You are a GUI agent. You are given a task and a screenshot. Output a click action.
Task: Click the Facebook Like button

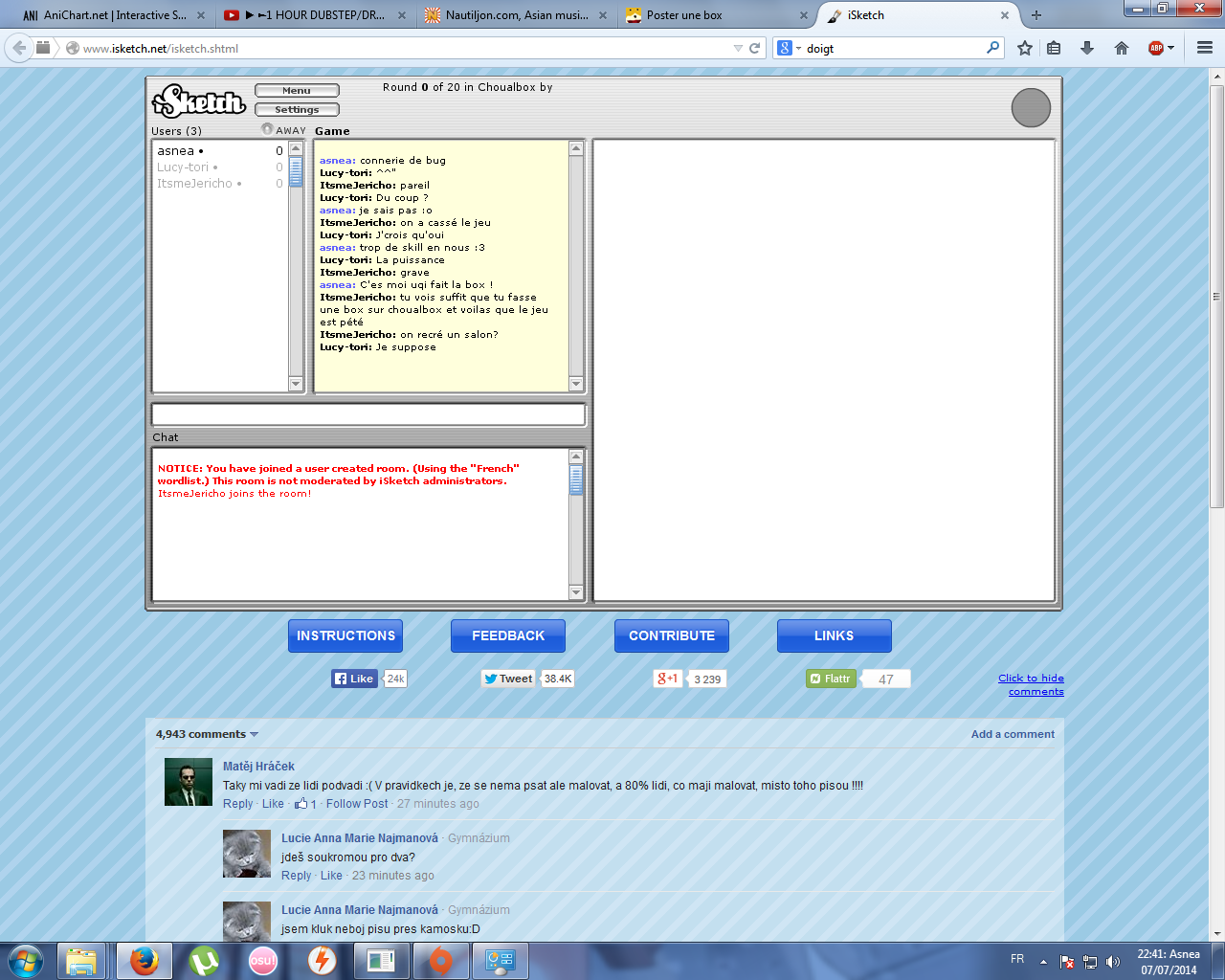coord(353,679)
